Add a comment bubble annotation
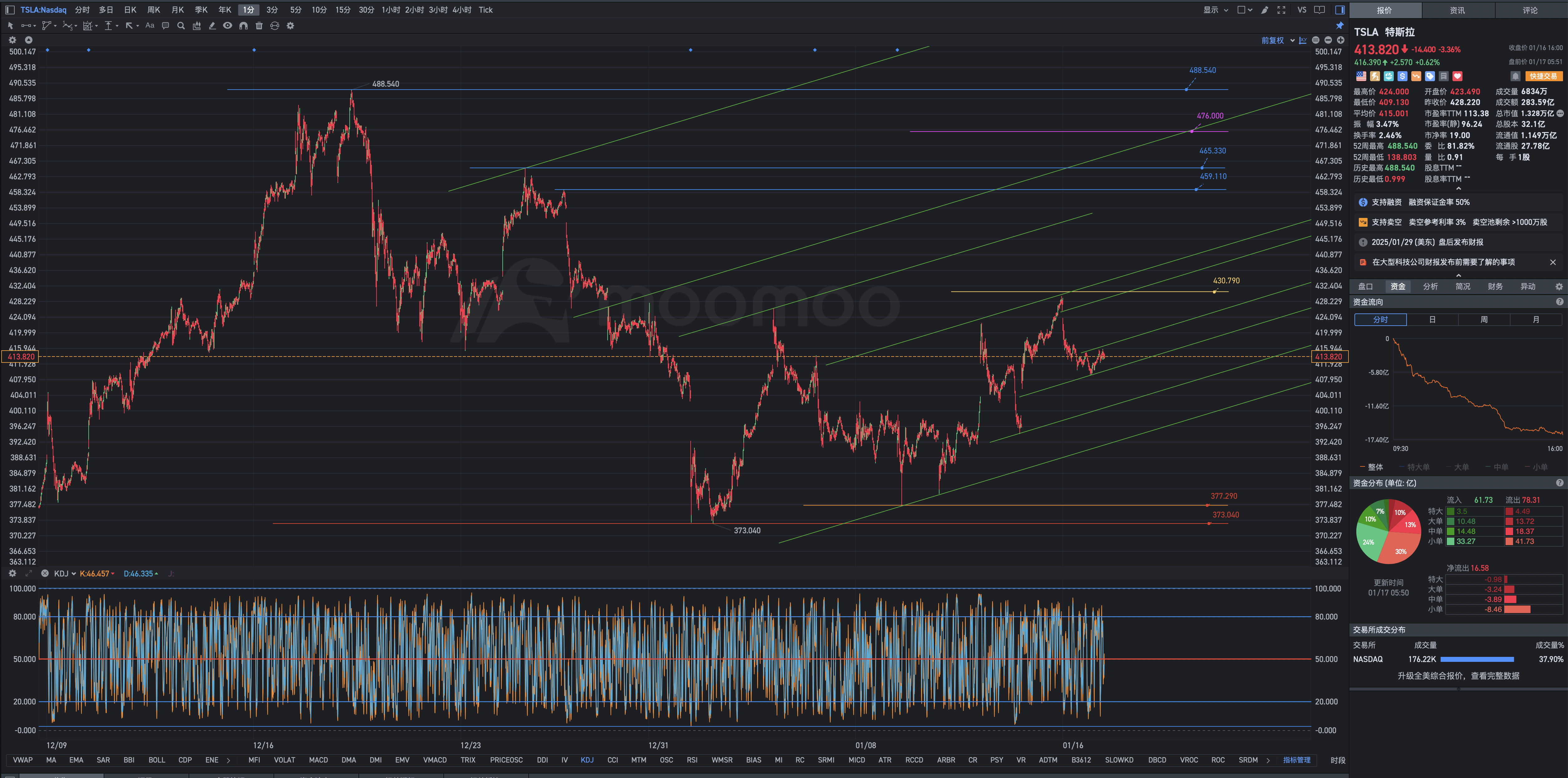The image size is (1568, 778). coord(165,26)
